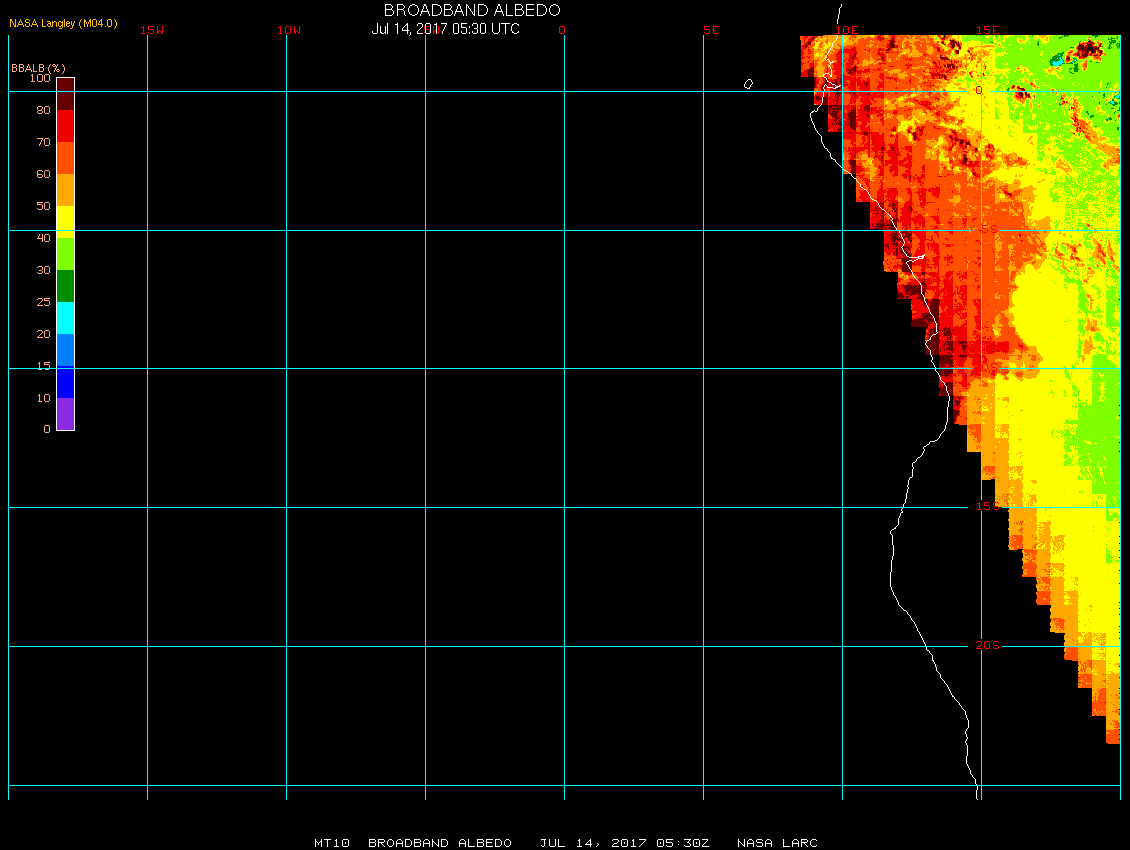Click the MT10 footer caption text

[331, 843]
